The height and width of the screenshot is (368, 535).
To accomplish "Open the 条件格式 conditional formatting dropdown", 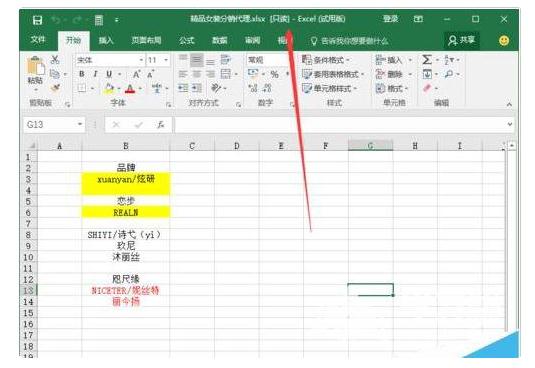I will pos(326,60).
